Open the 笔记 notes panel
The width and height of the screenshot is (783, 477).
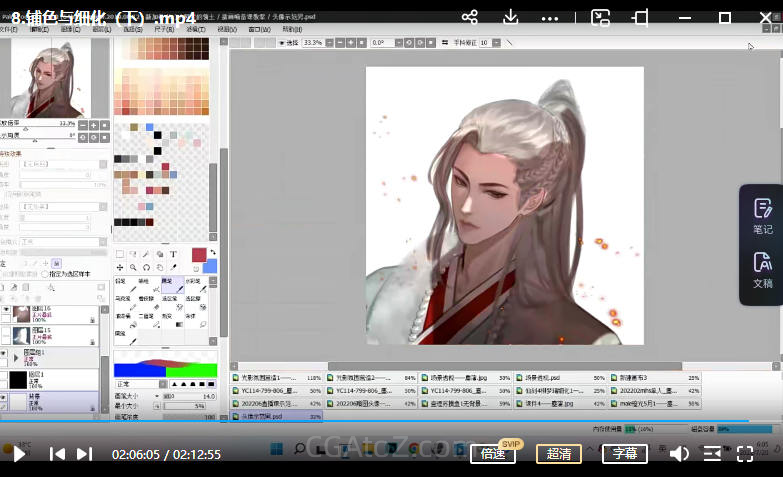762,215
